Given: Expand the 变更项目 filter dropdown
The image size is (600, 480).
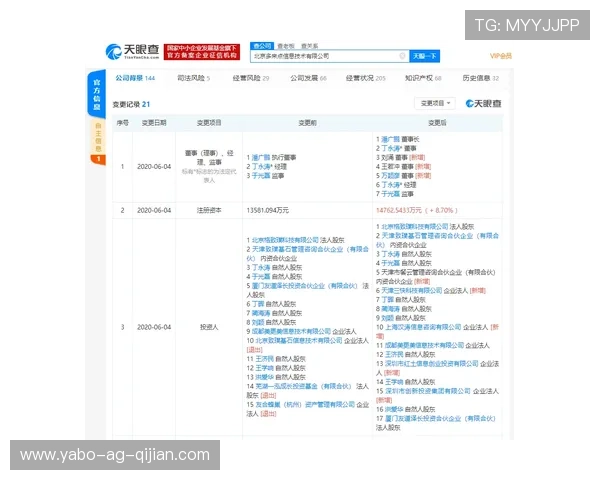Looking at the screenshot, I should [435, 103].
